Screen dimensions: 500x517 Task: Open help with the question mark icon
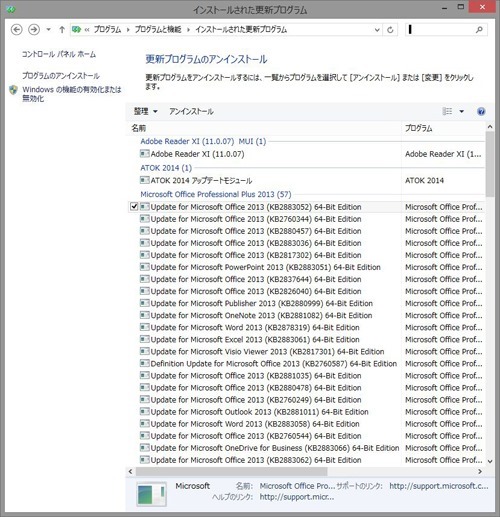tap(481, 111)
